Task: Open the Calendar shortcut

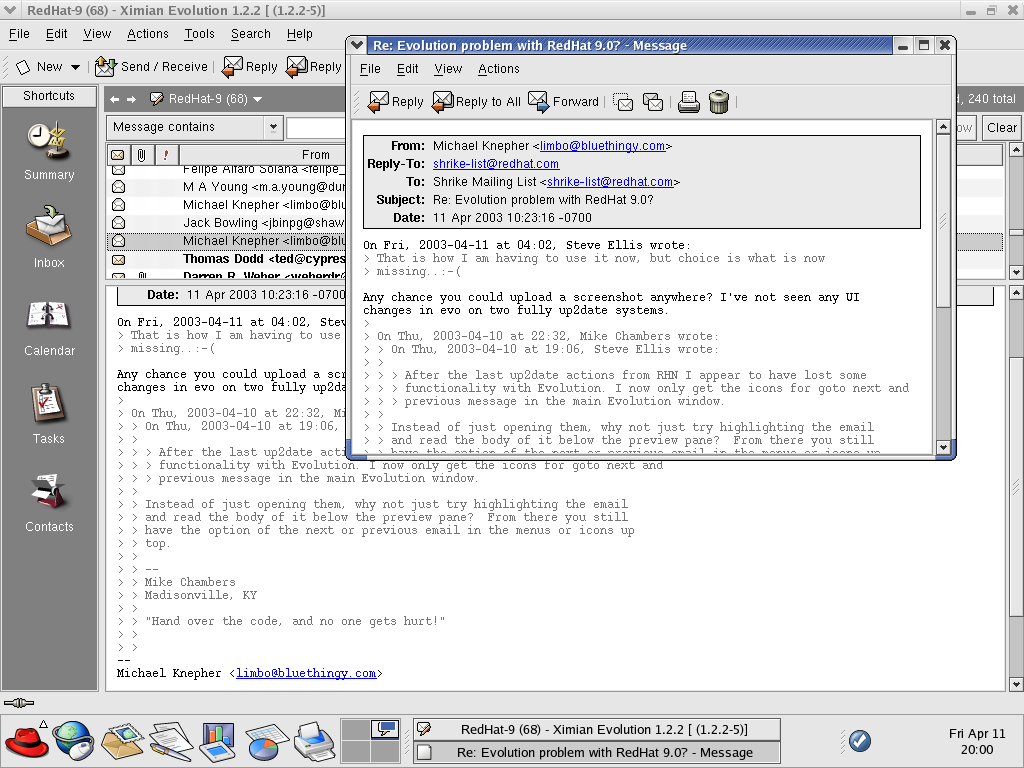Action: [49, 328]
